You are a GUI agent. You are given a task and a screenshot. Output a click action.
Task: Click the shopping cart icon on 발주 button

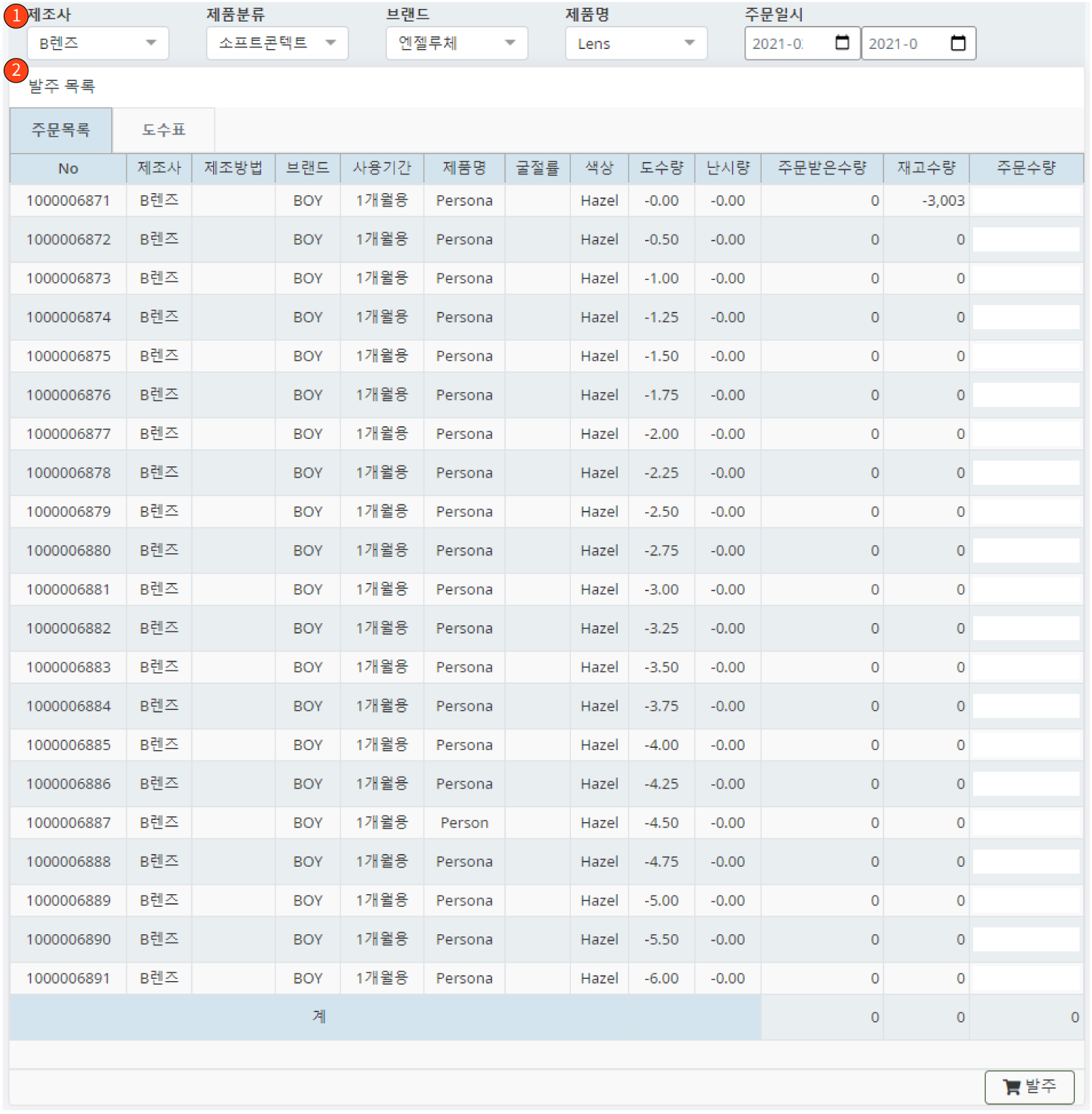click(1013, 1087)
